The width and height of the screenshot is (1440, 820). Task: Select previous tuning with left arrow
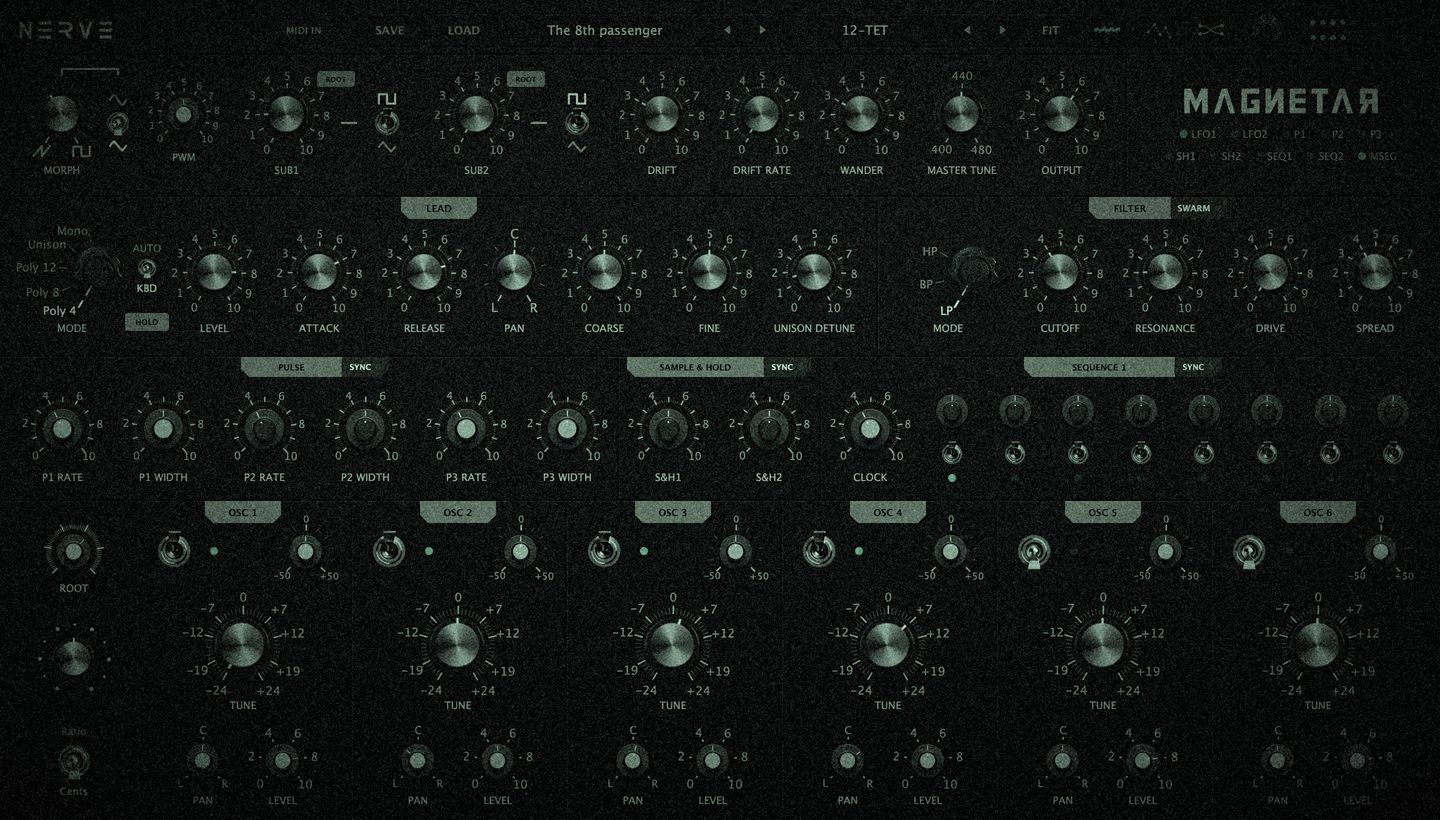pyautogui.click(x=967, y=30)
